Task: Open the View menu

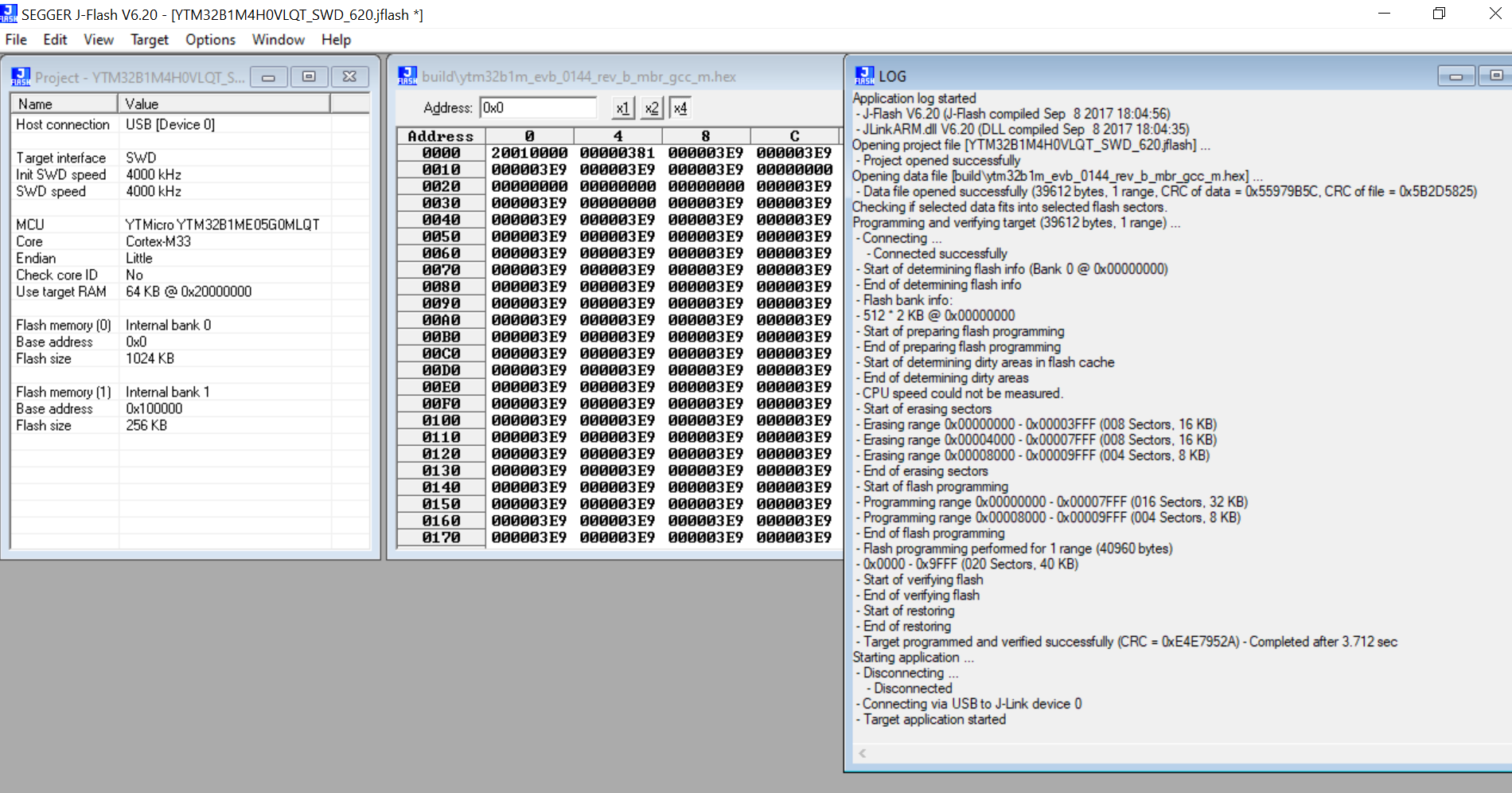Action: tap(99, 40)
